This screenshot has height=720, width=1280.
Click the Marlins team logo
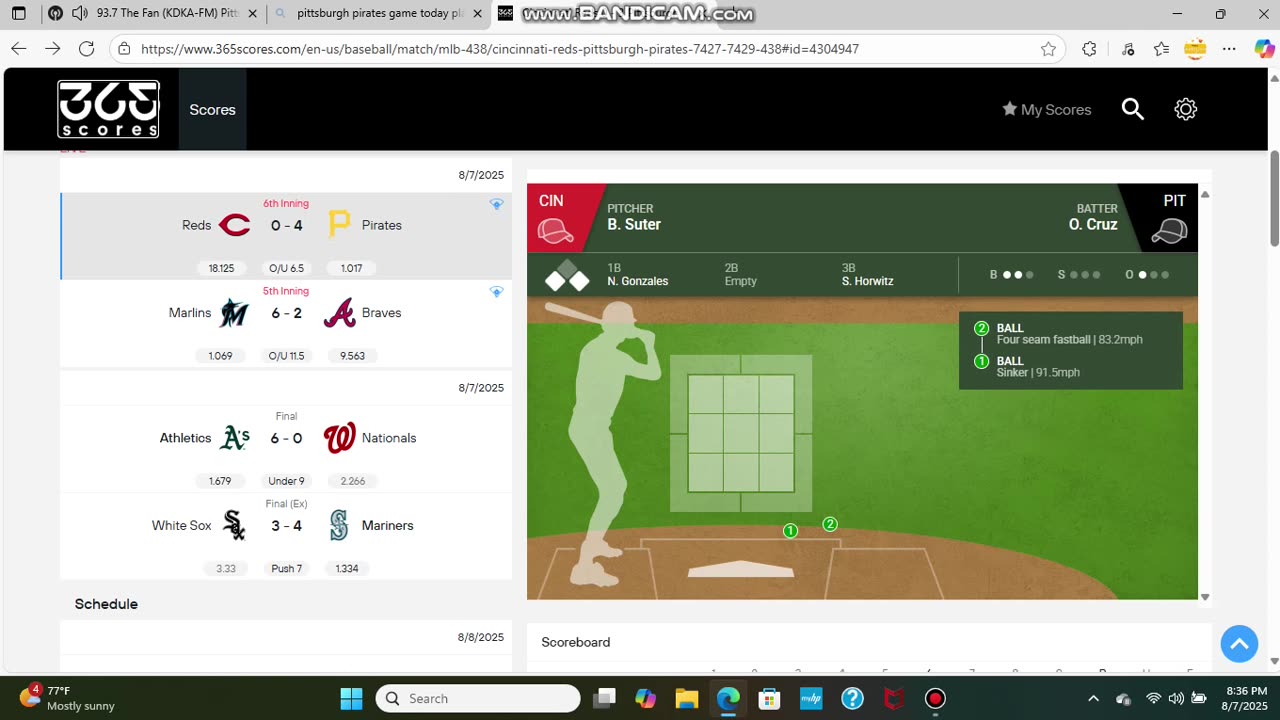[x=234, y=313]
